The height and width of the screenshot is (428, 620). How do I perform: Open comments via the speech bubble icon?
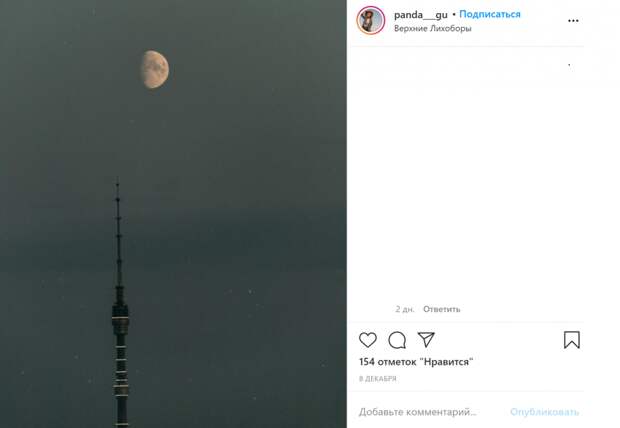397,340
